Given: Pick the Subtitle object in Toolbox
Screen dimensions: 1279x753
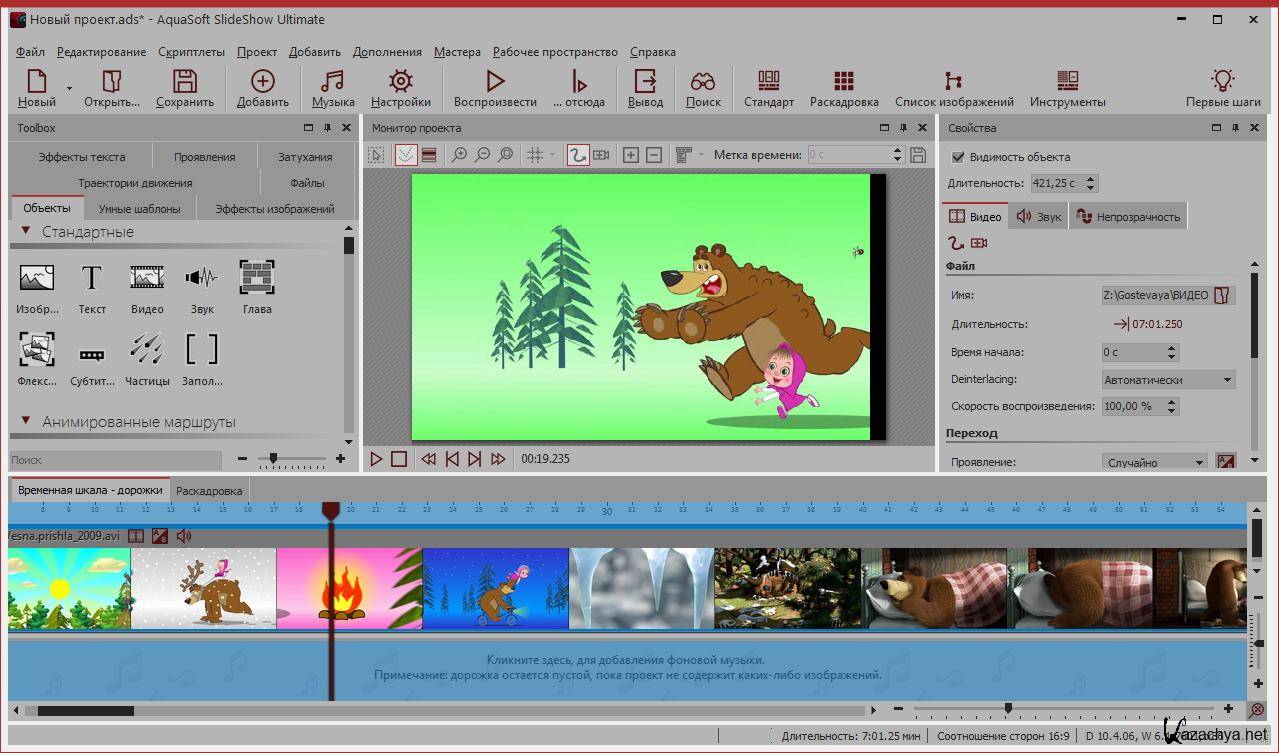Looking at the screenshot, I should point(92,352).
